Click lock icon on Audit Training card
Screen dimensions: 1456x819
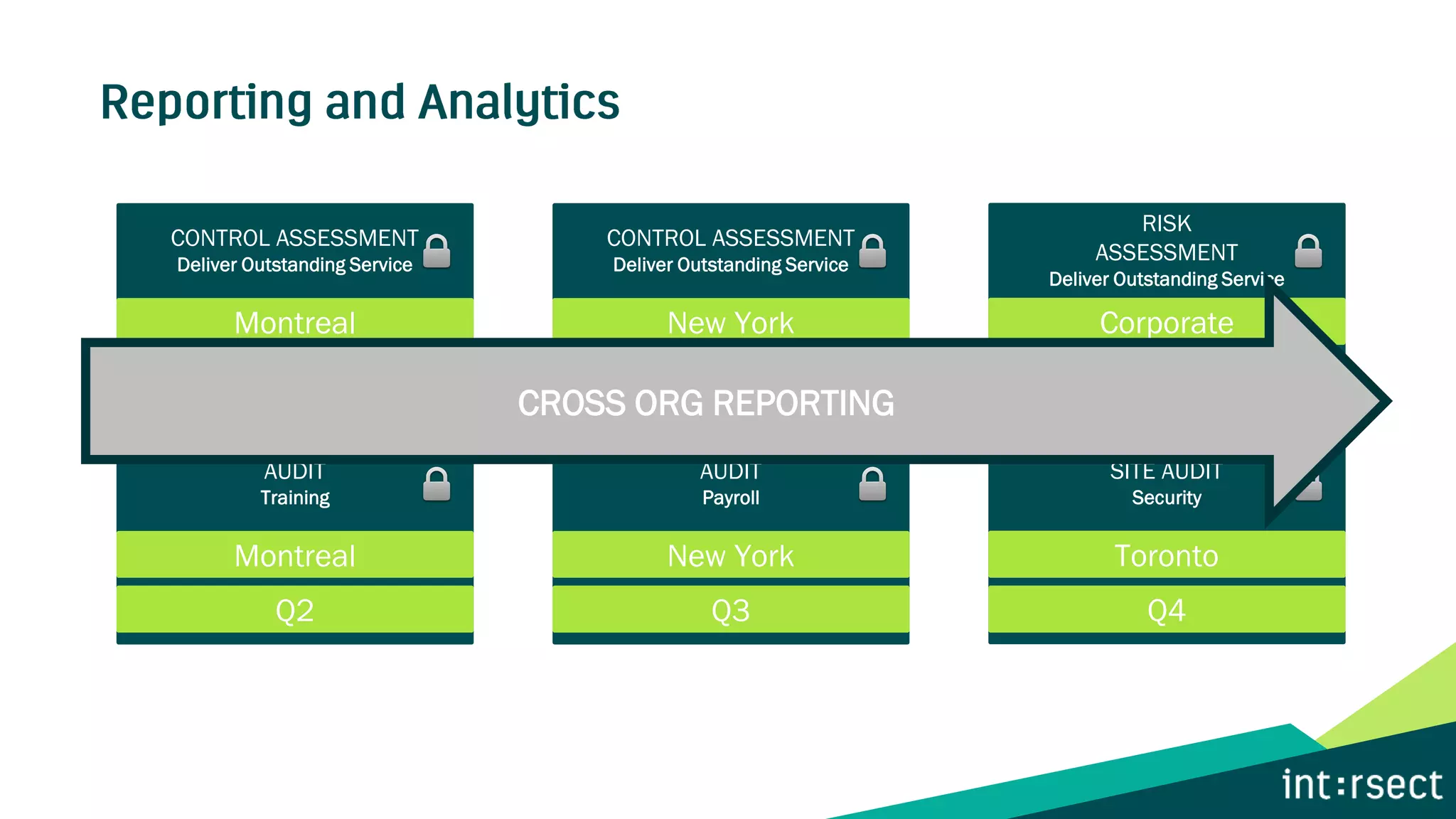[x=437, y=485]
